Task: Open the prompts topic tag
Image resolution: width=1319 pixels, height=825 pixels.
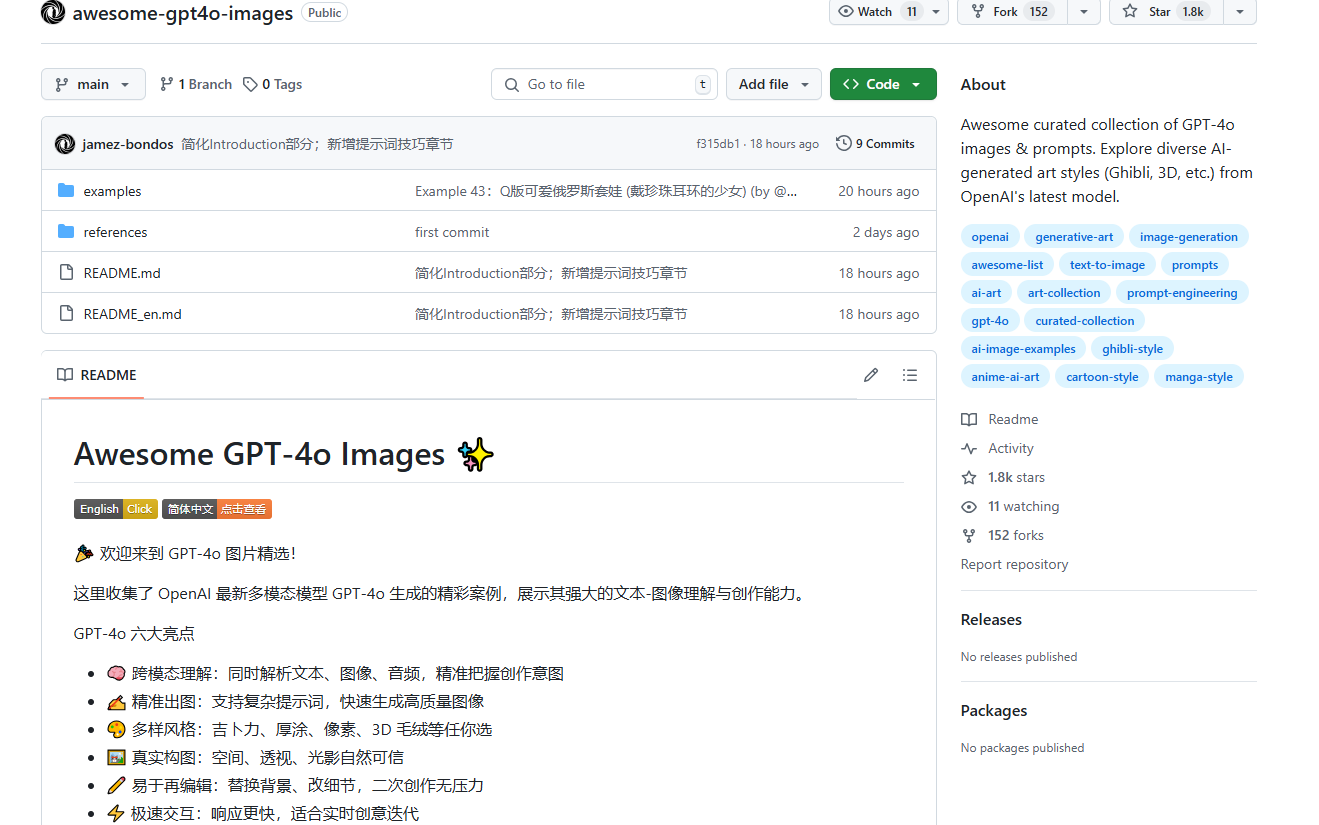Action: click(1195, 265)
